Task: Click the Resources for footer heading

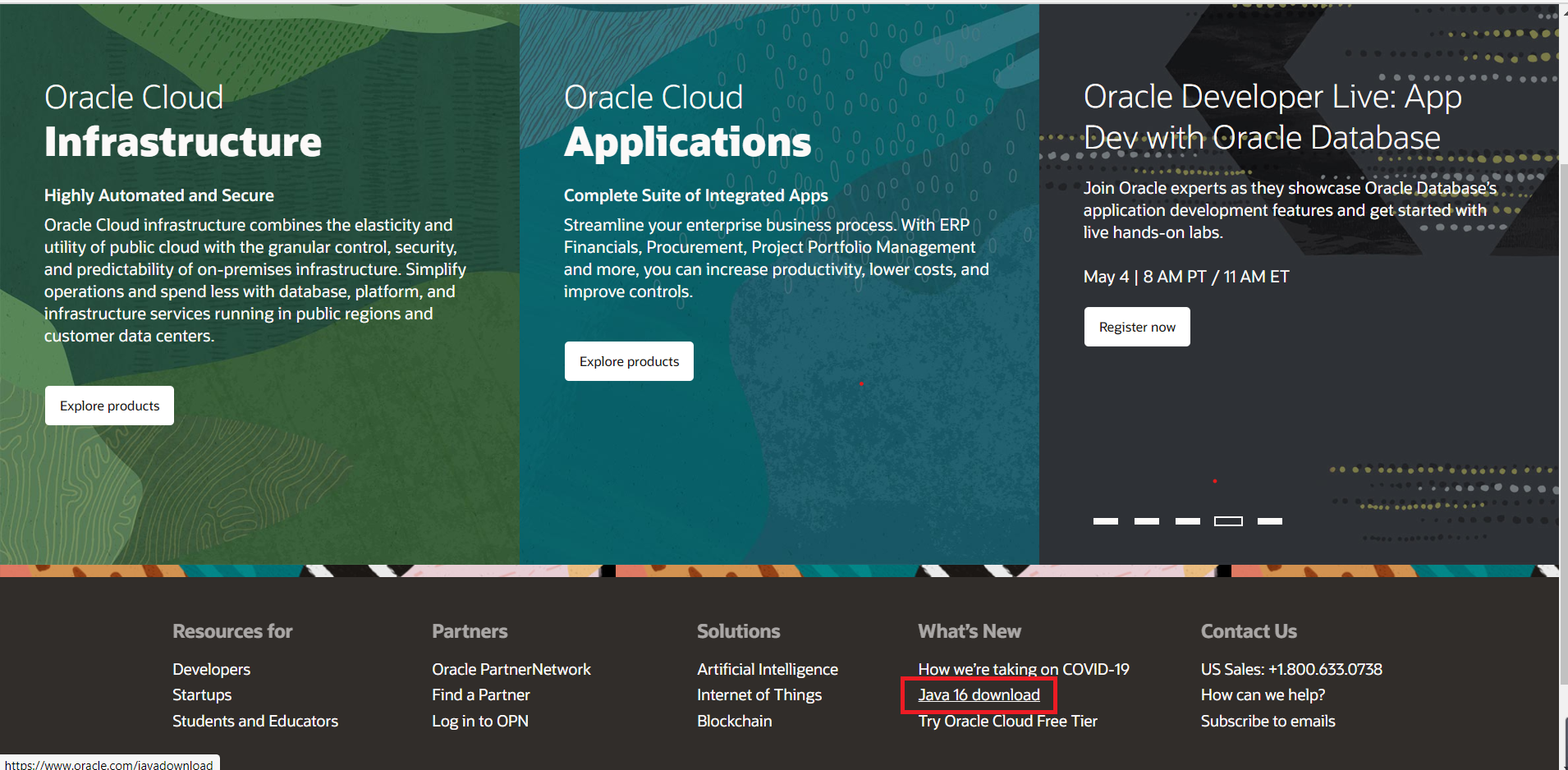Action: [232, 631]
